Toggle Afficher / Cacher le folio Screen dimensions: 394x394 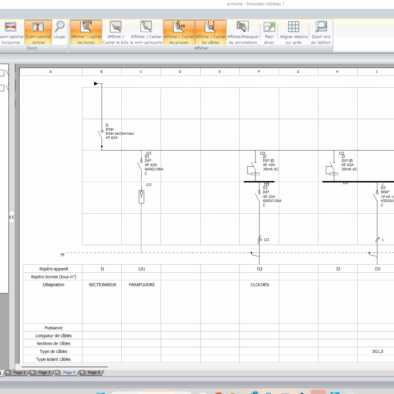pyautogui.click(x=115, y=32)
